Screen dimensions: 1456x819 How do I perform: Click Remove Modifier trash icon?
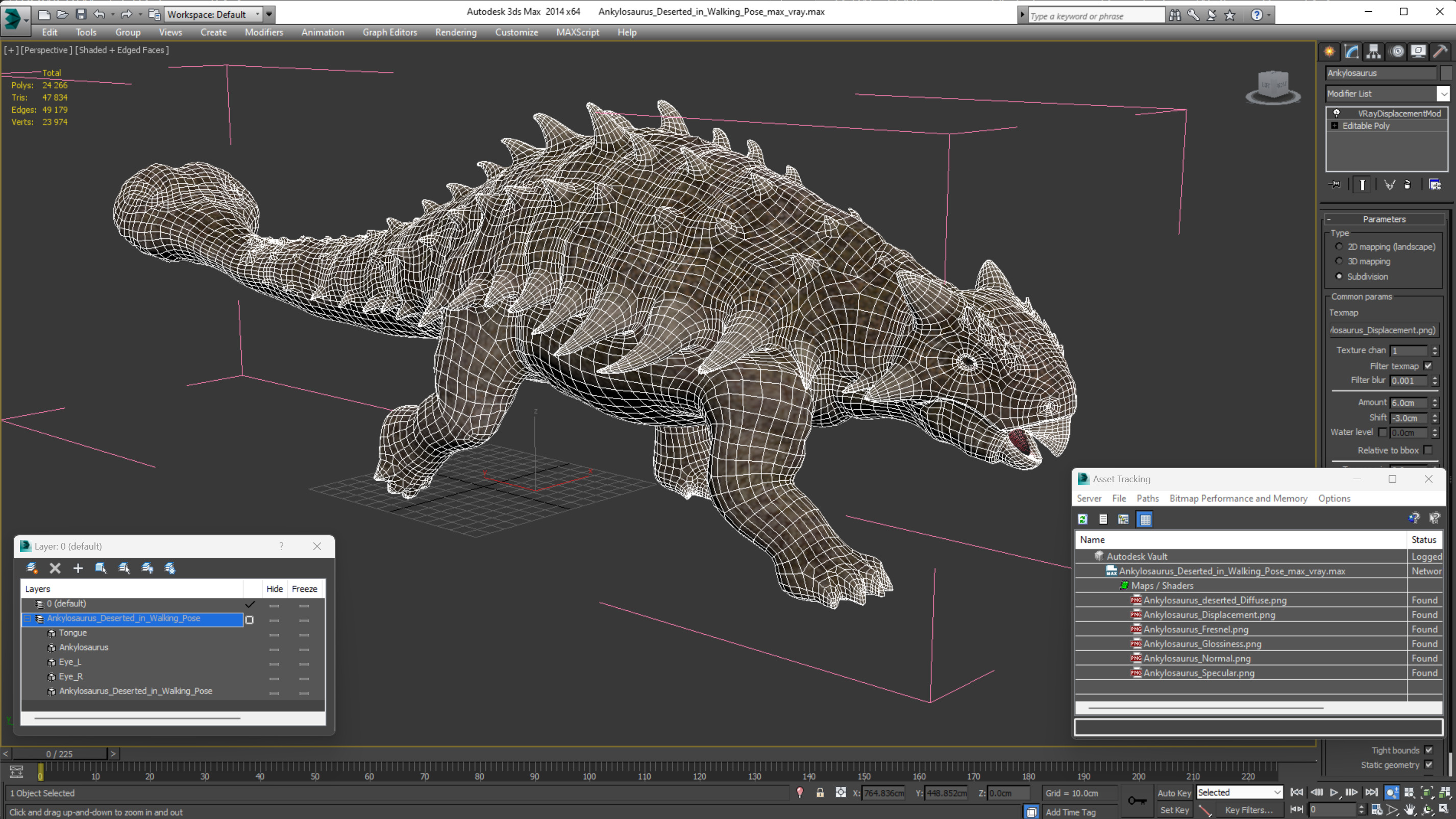(1408, 184)
